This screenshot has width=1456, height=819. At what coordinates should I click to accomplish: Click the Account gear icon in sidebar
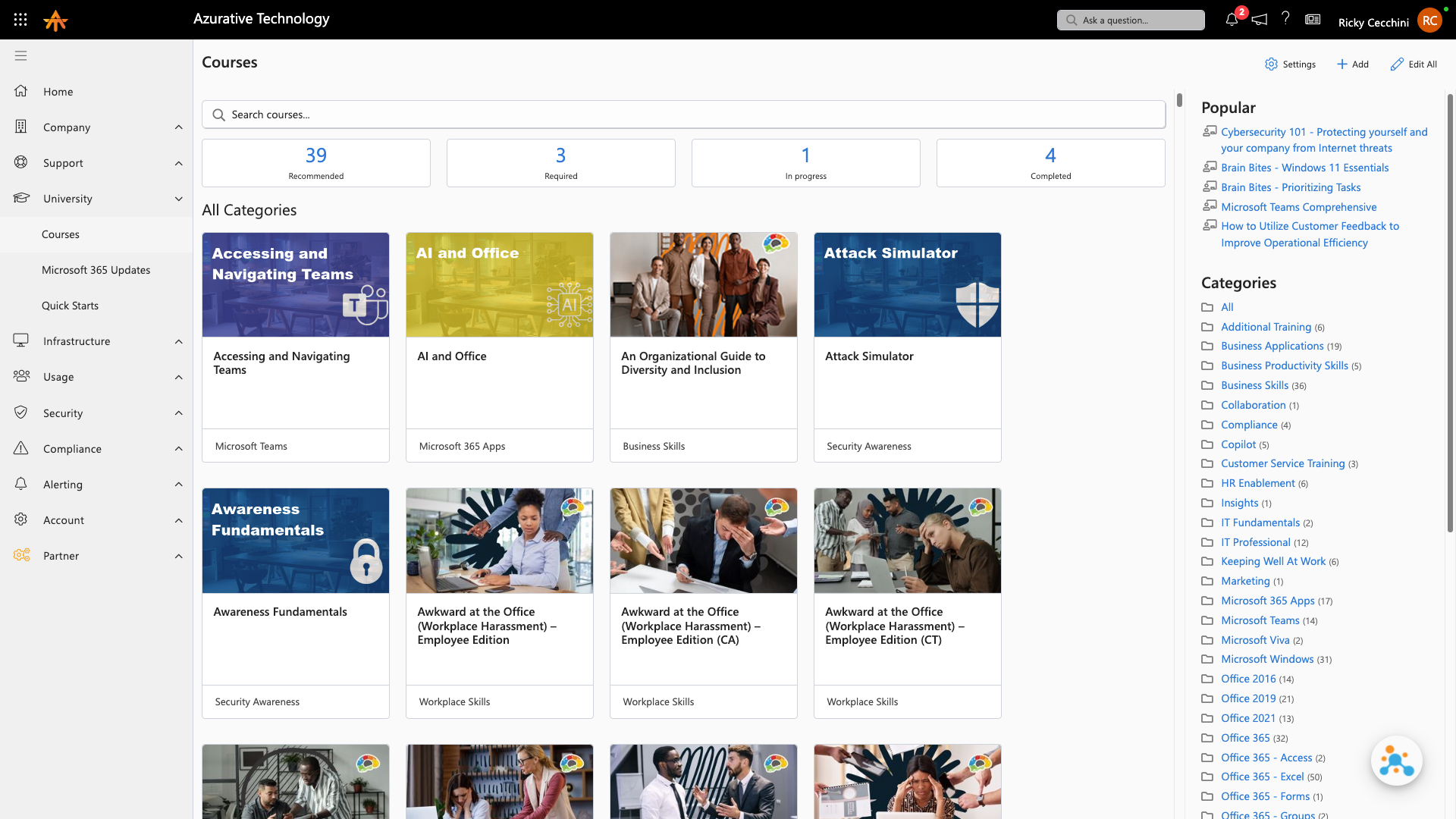tap(20, 519)
